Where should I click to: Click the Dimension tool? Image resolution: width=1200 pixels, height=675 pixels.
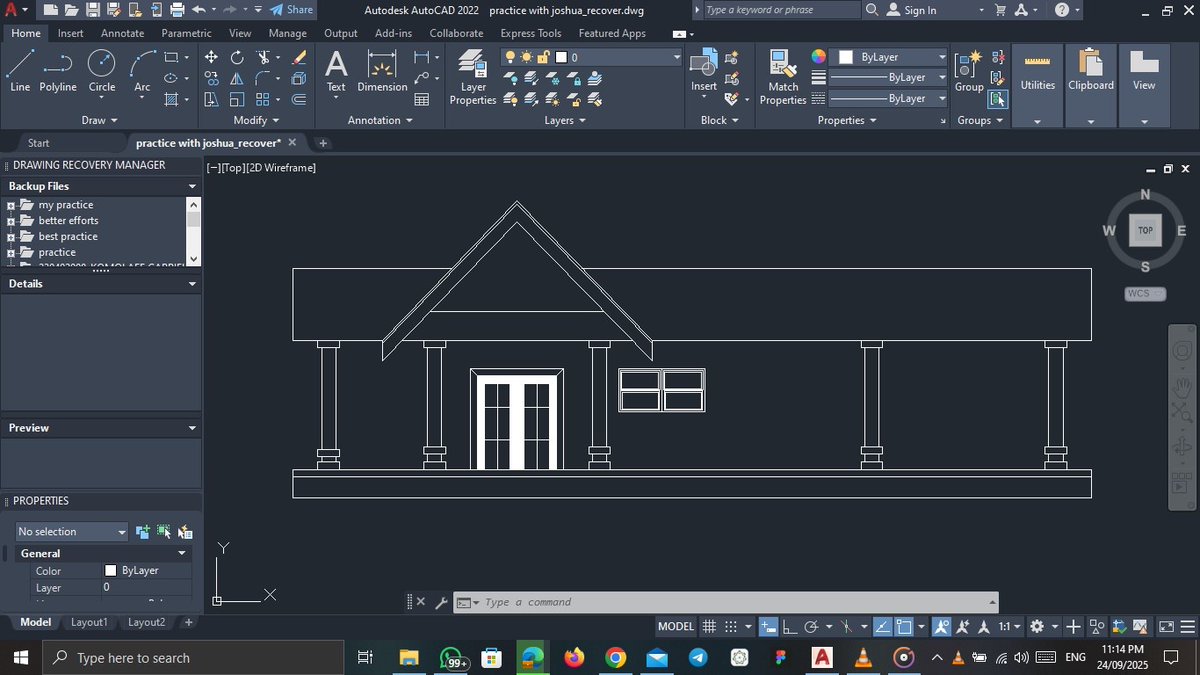tap(382, 70)
